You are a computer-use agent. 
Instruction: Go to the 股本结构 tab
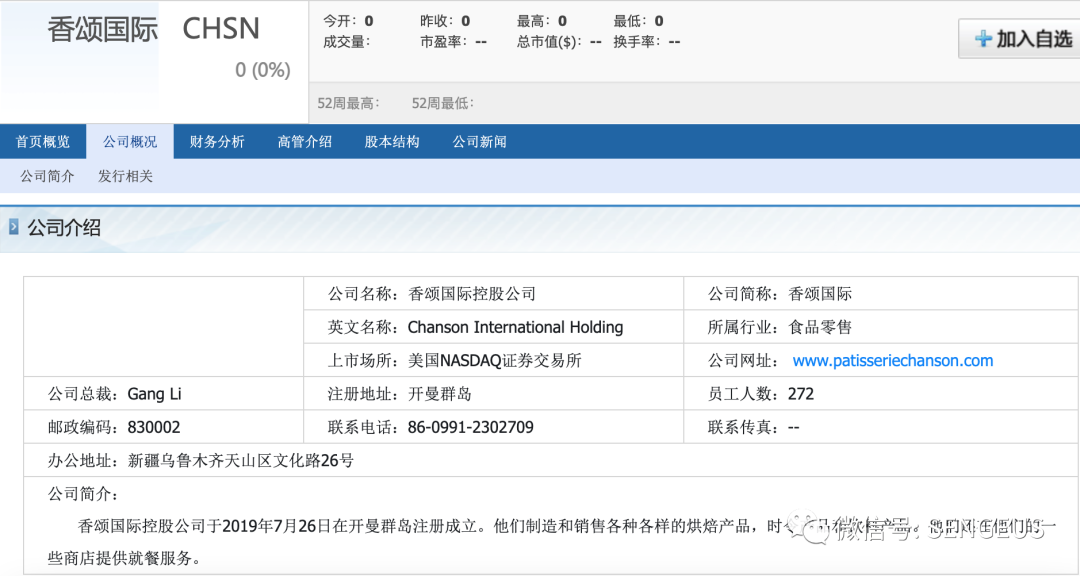392,142
